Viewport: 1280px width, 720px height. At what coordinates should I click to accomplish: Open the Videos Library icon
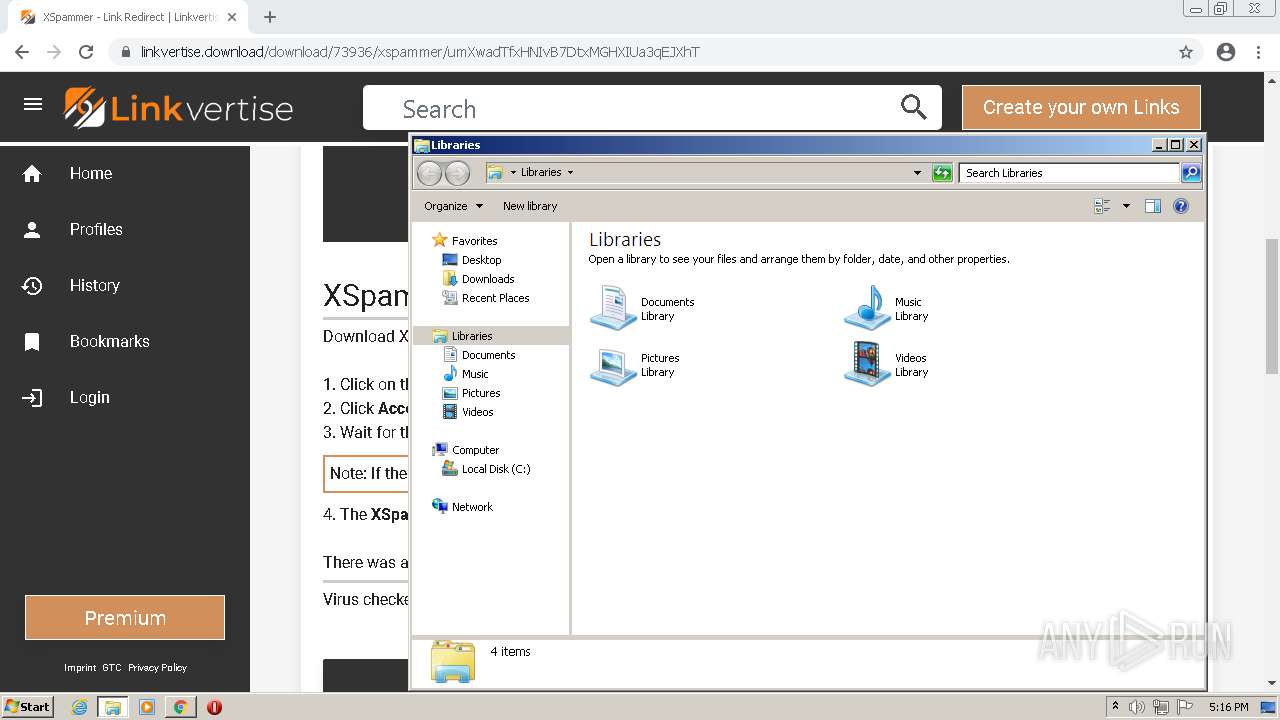[867, 363]
